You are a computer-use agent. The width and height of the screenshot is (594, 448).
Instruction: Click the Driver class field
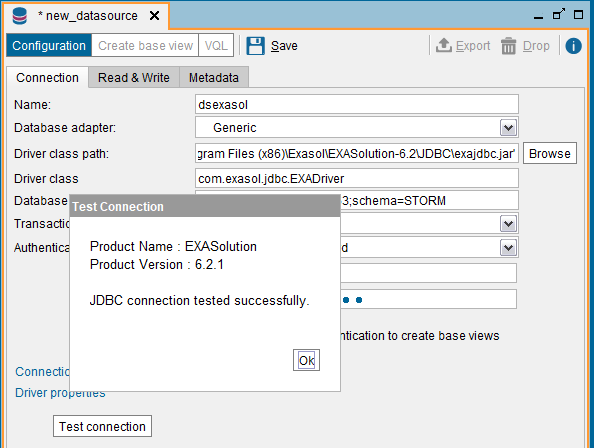click(x=356, y=178)
